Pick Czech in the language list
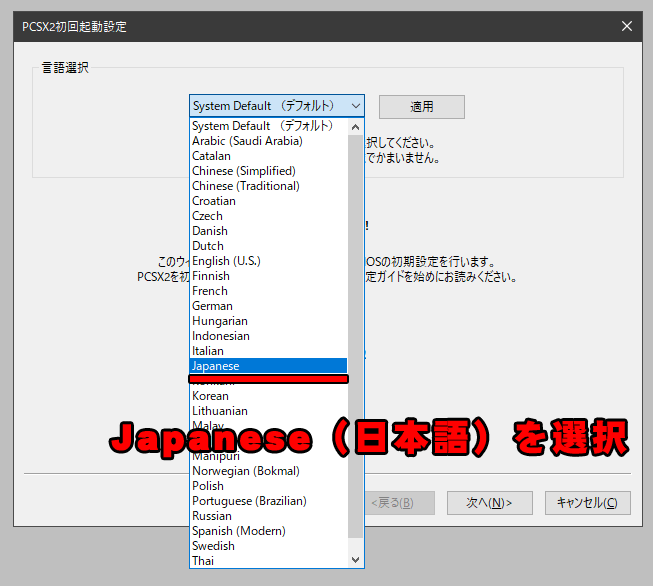The height and width of the screenshot is (586, 653). (269, 216)
